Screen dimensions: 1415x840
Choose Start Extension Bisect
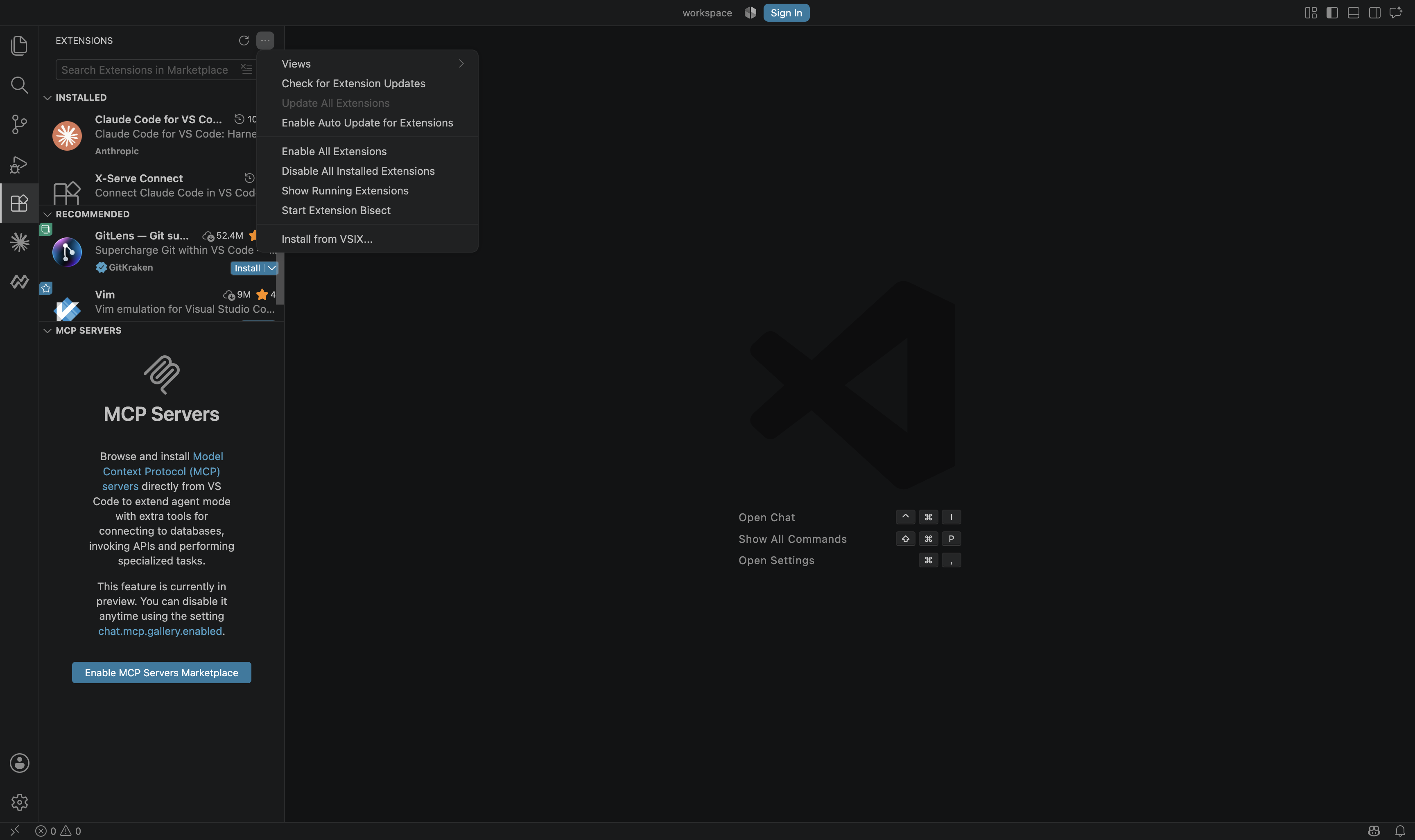coord(367,210)
